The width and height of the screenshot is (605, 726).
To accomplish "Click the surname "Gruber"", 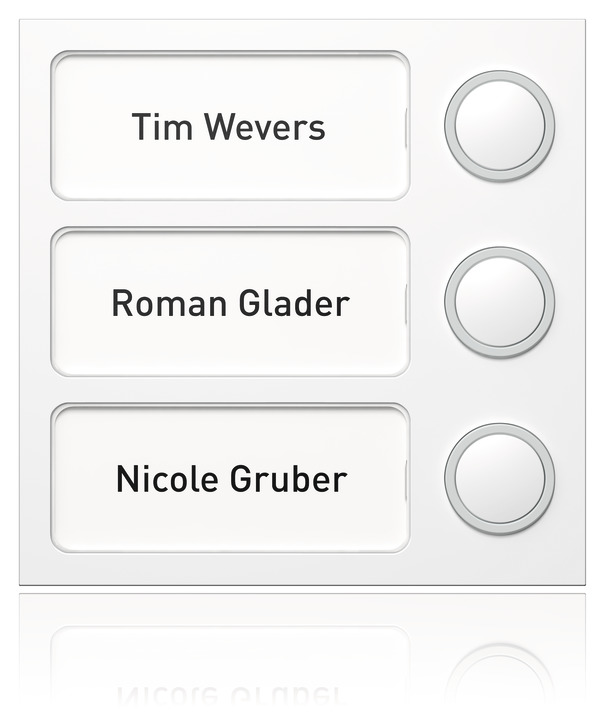I will [x=288, y=479].
